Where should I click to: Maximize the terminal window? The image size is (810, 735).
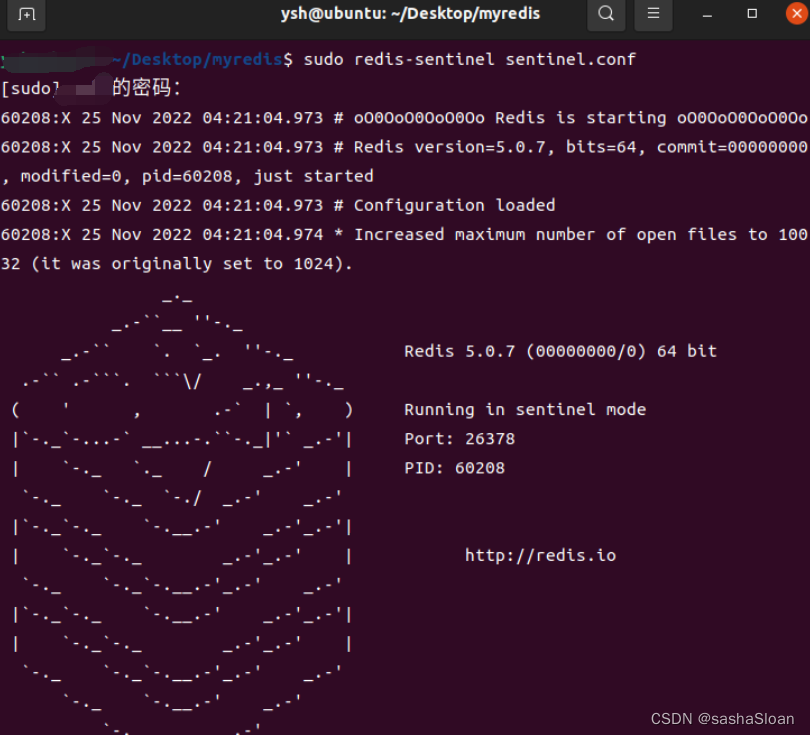pos(752,14)
